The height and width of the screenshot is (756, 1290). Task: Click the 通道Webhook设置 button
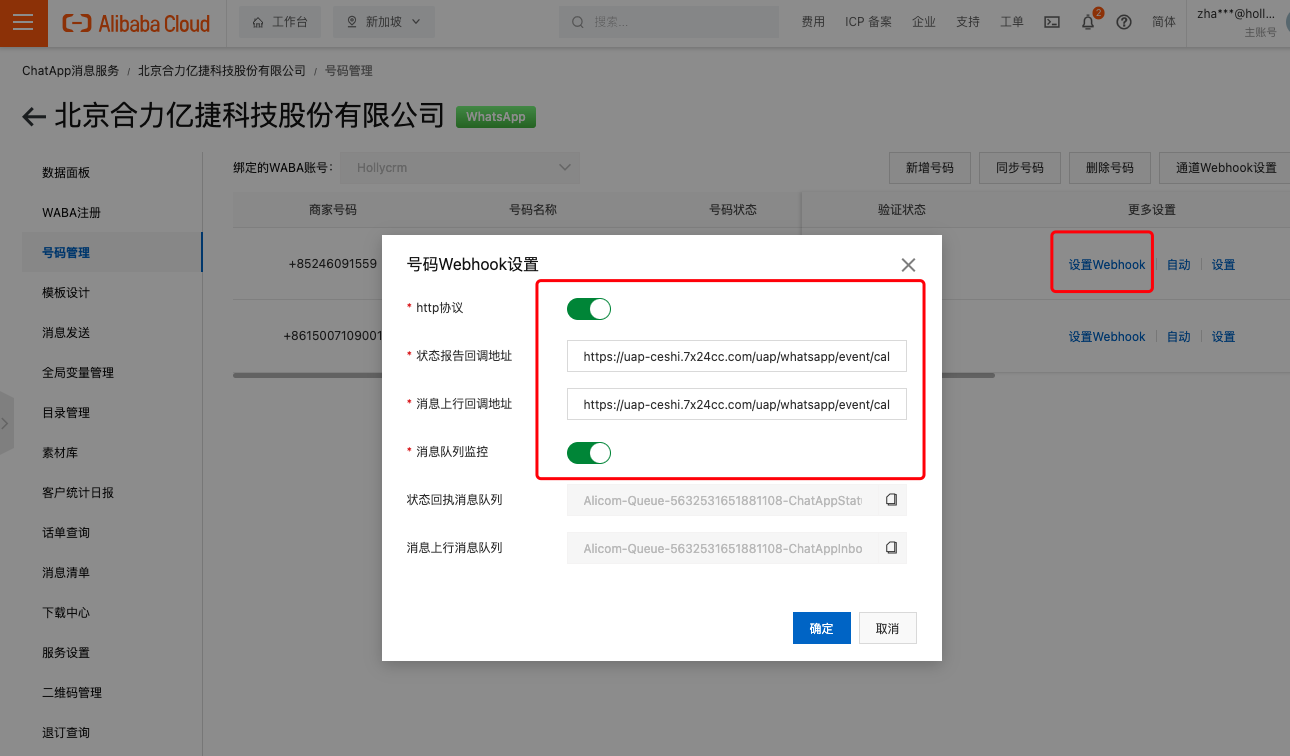coord(1226,168)
